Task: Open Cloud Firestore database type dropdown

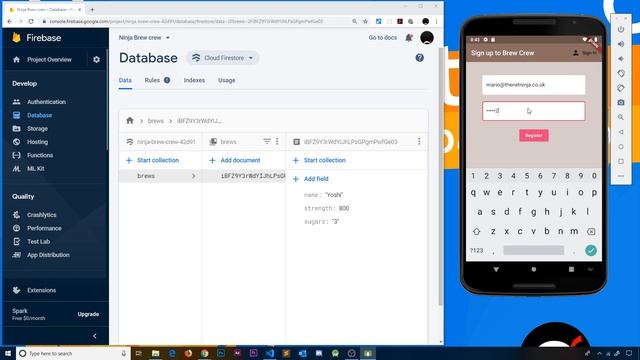Action: point(223,58)
